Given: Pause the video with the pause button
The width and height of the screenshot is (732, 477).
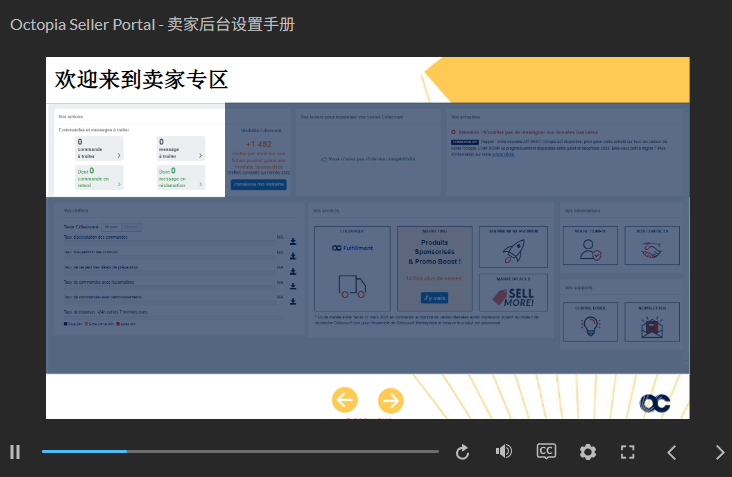Looking at the screenshot, I should [15, 452].
